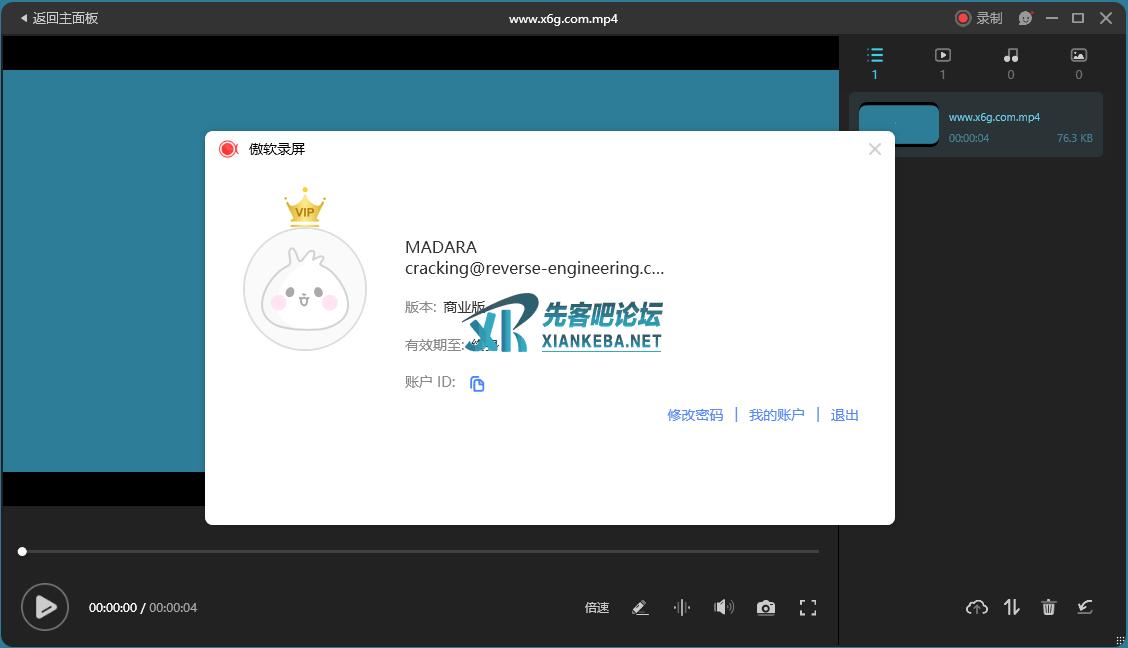Screen dimensions: 1128x648
Task: Select the www.x6g.com.mp4 thumbnail in list
Action: coord(899,126)
